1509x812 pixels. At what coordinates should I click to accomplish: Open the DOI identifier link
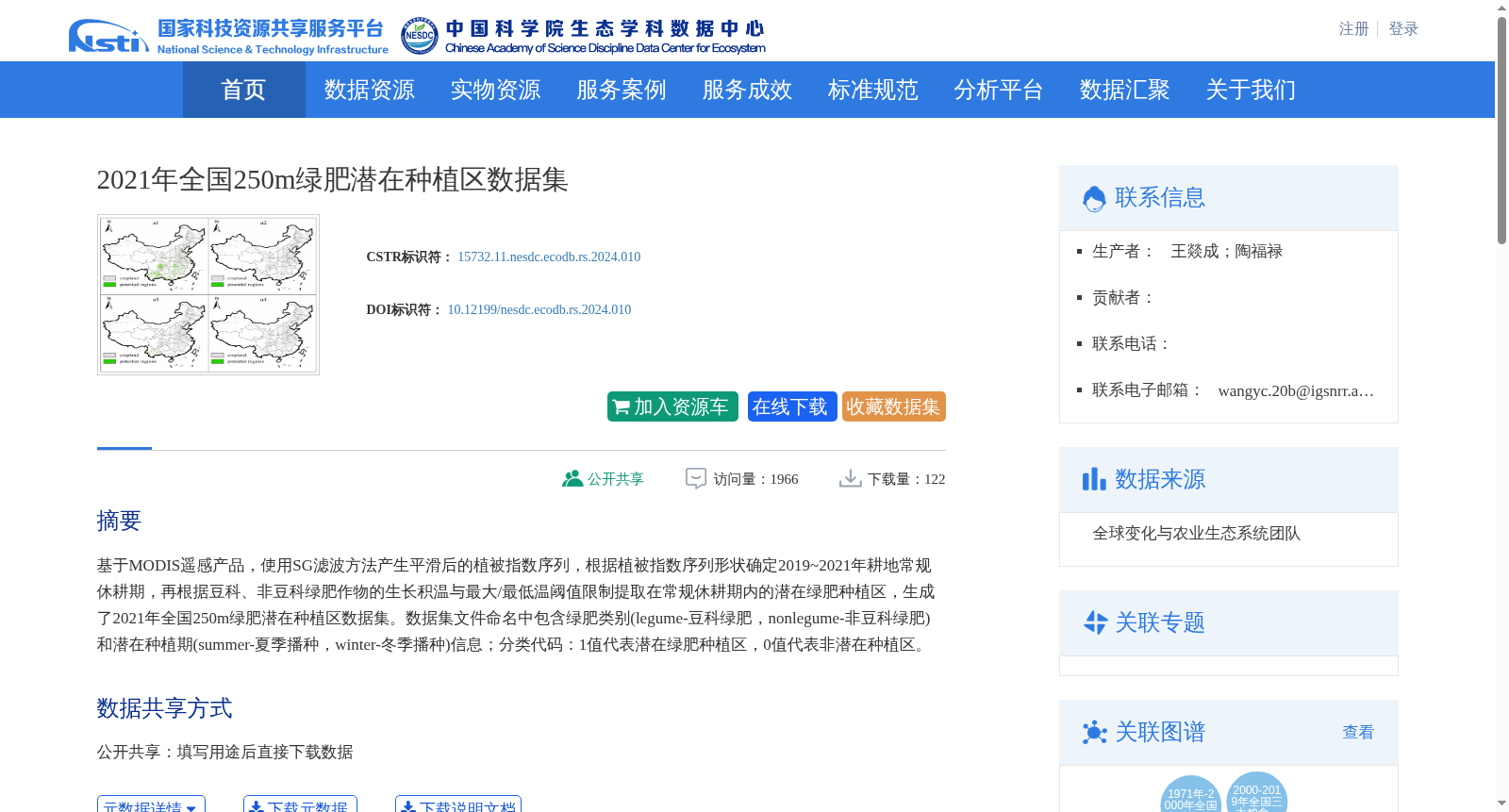(539, 309)
